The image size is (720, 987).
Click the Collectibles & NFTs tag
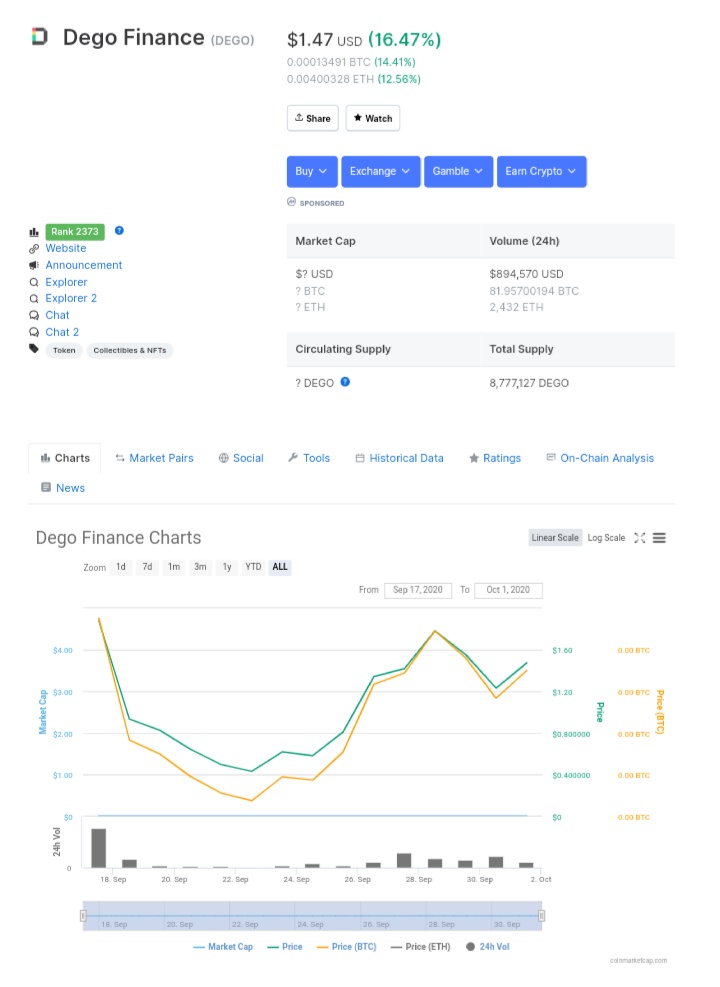130,350
